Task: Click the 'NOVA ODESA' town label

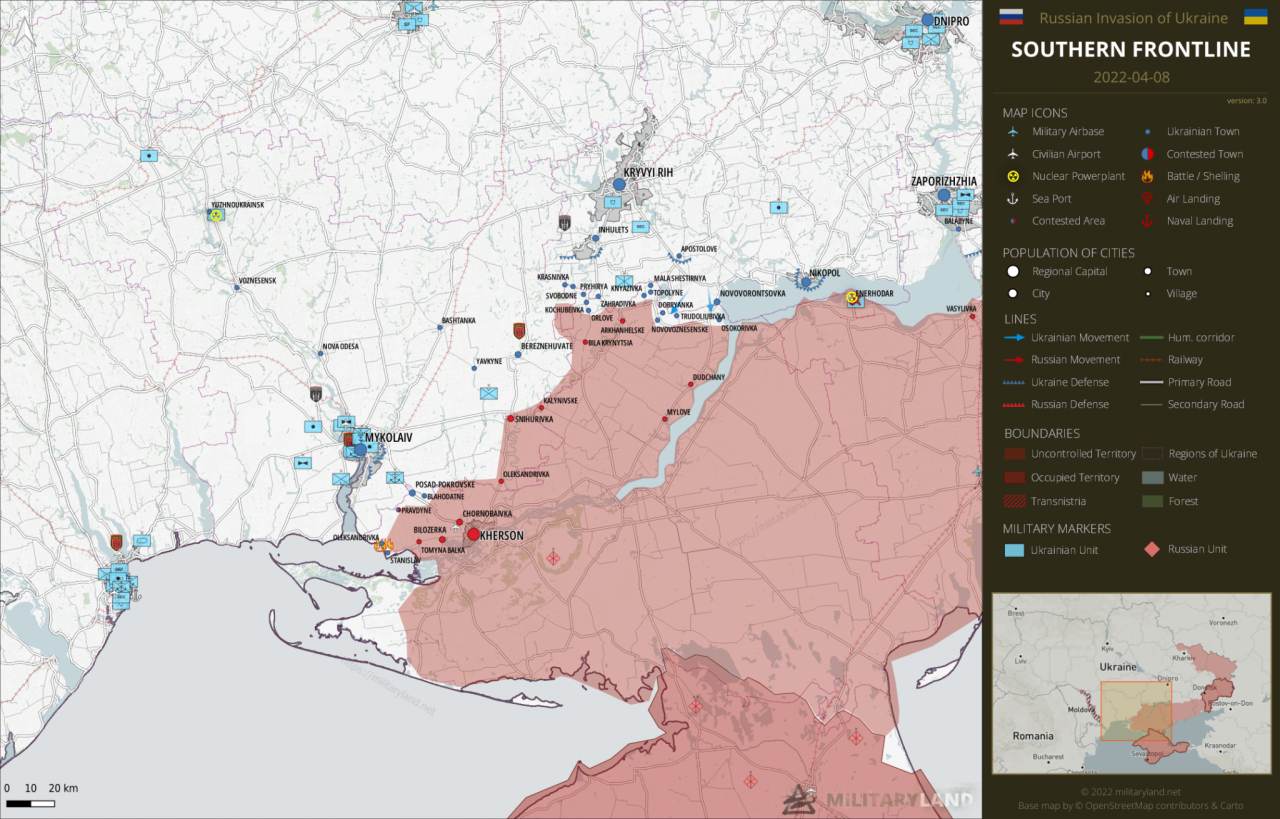Action: coord(340,346)
